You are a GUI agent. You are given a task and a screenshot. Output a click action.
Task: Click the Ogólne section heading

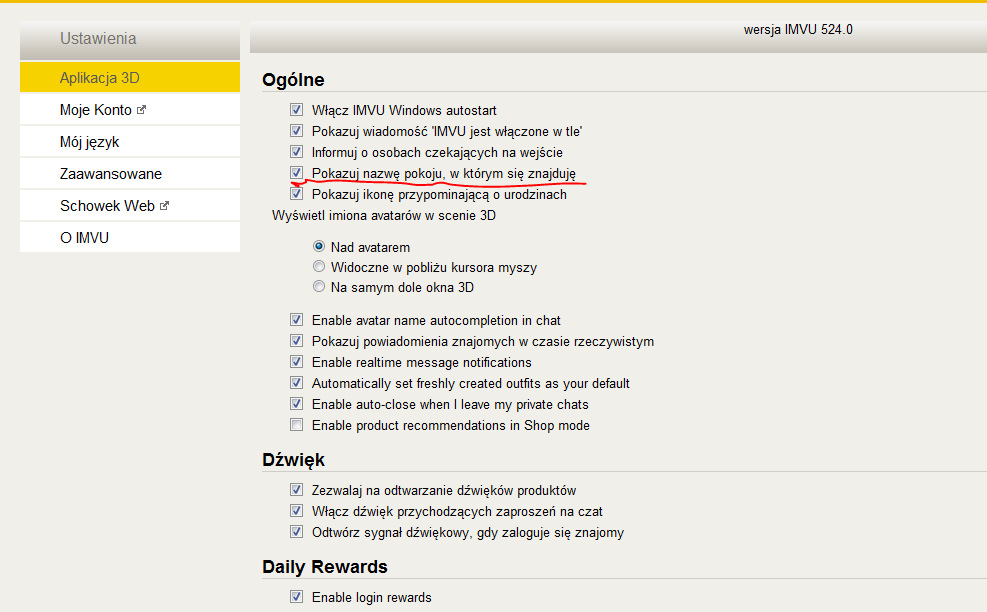click(x=293, y=80)
